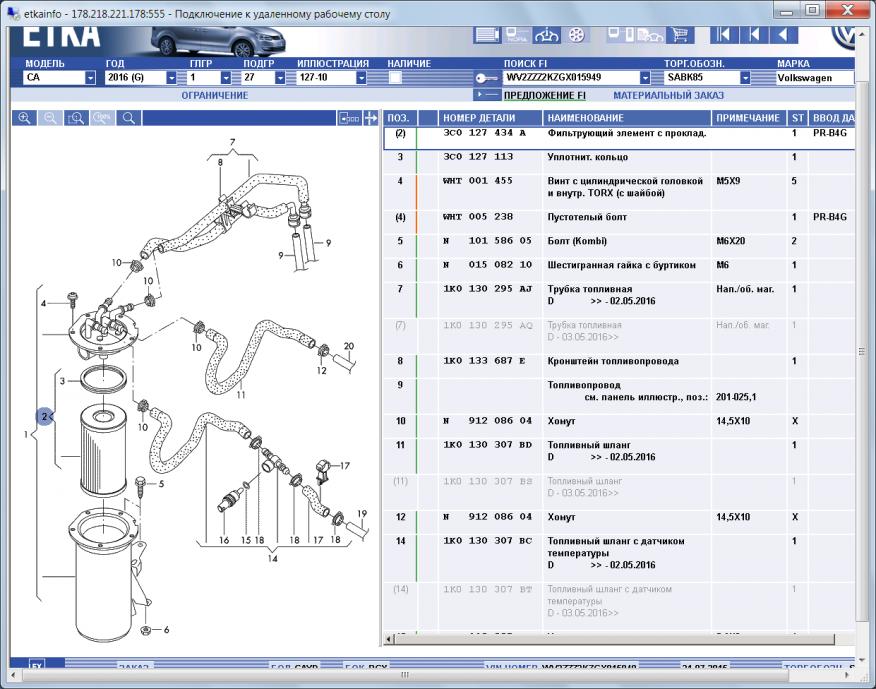
Task: Jump to first illustration with skip-to-start arrow
Action: 723,35
